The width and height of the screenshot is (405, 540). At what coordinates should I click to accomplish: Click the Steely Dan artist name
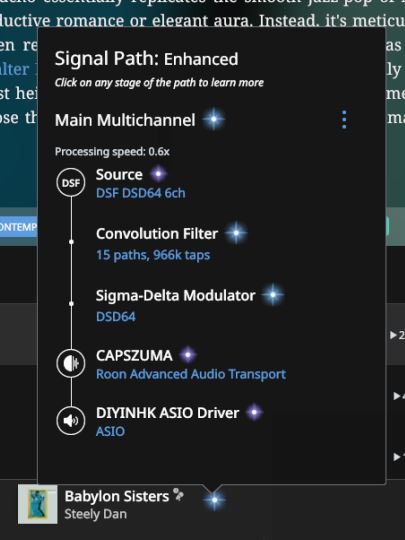pos(96,514)
